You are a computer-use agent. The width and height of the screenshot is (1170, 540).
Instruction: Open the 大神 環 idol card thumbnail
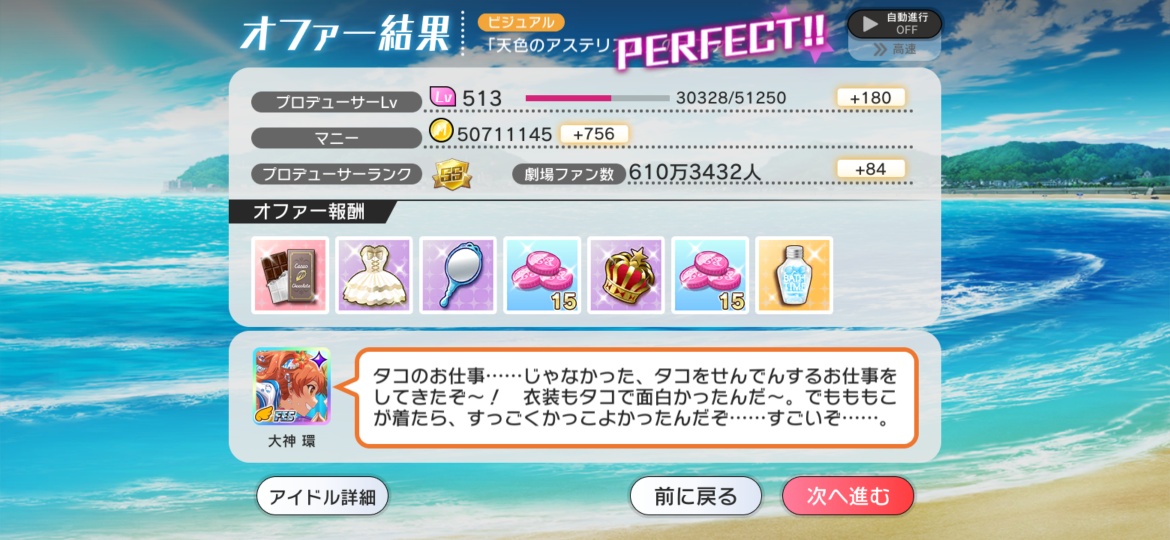[292, 386]
